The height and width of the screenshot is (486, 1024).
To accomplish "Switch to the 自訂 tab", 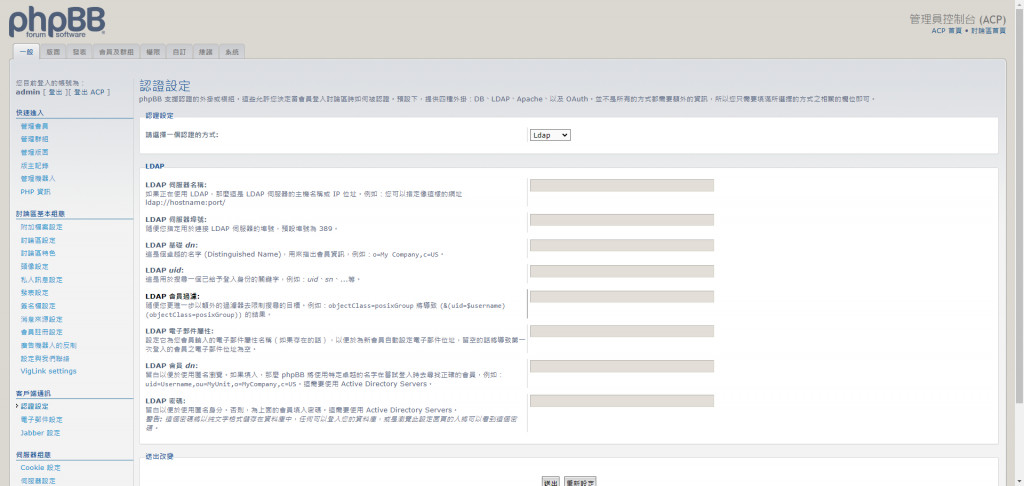I will (x=179, y=52).
